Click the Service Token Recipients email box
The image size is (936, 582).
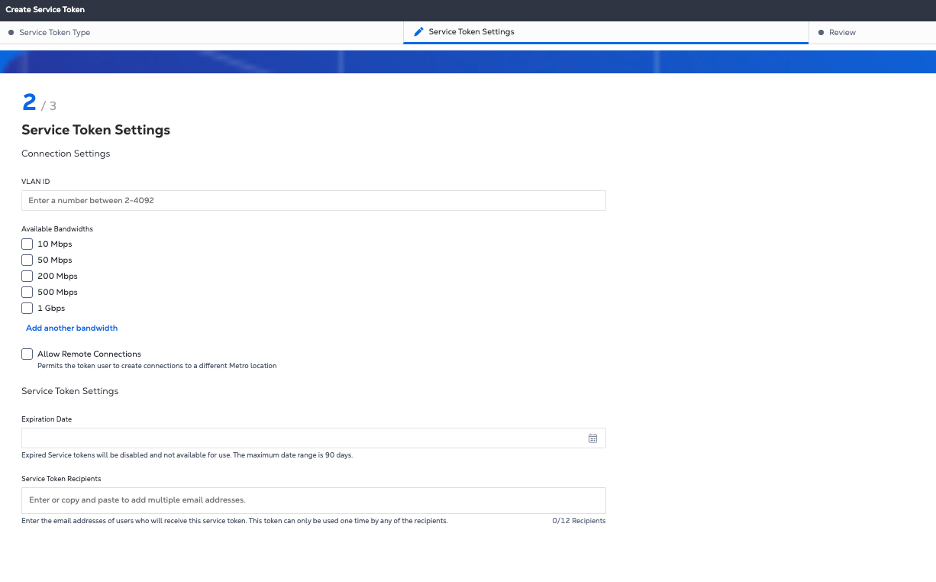(313, 500)
